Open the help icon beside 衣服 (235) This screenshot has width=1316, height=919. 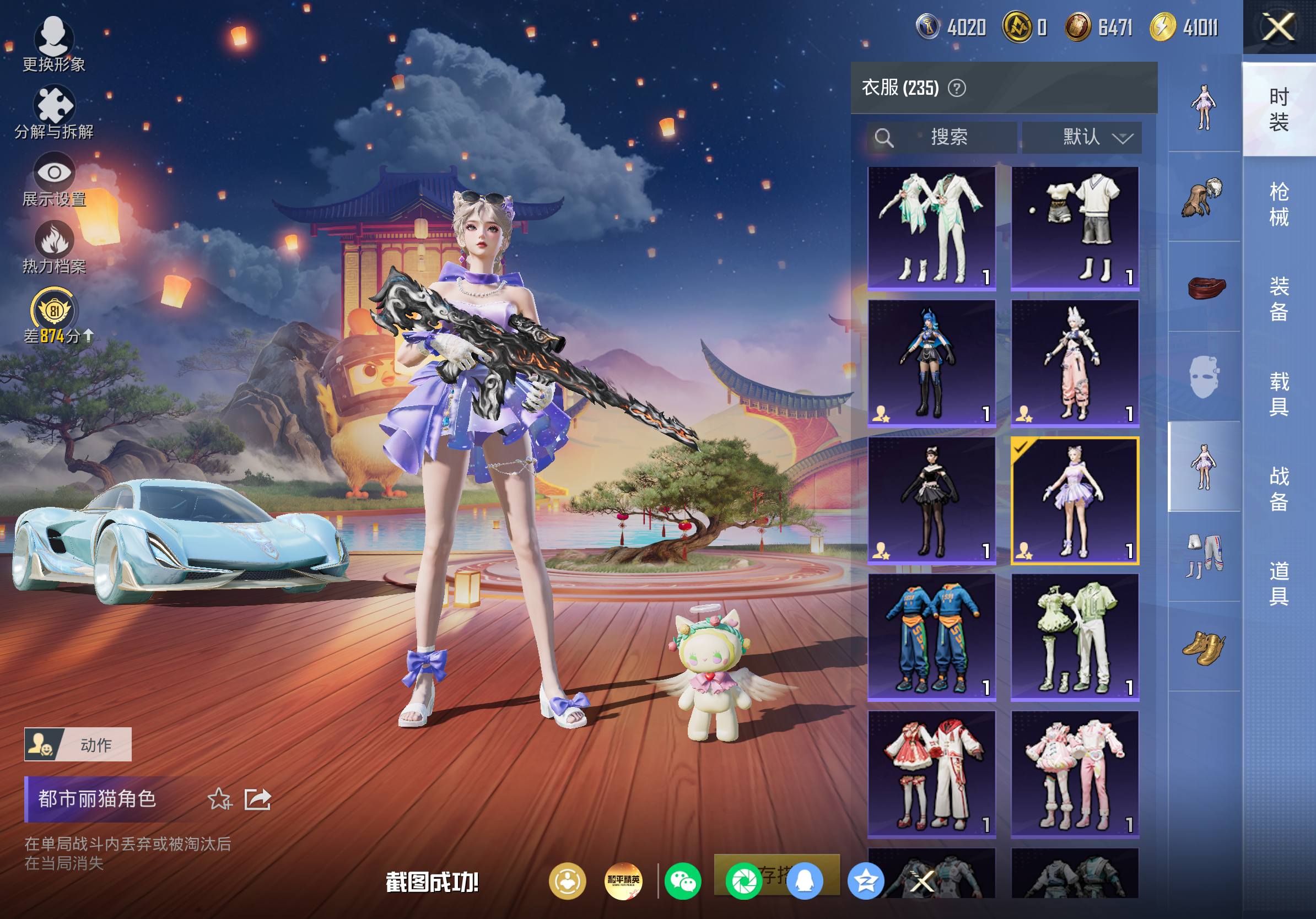tap(957, 88)
